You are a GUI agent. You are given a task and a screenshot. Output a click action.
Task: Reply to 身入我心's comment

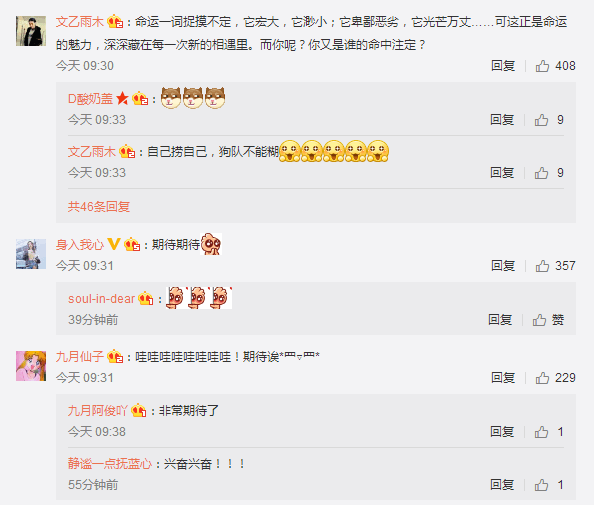click(x=503, y=266)
